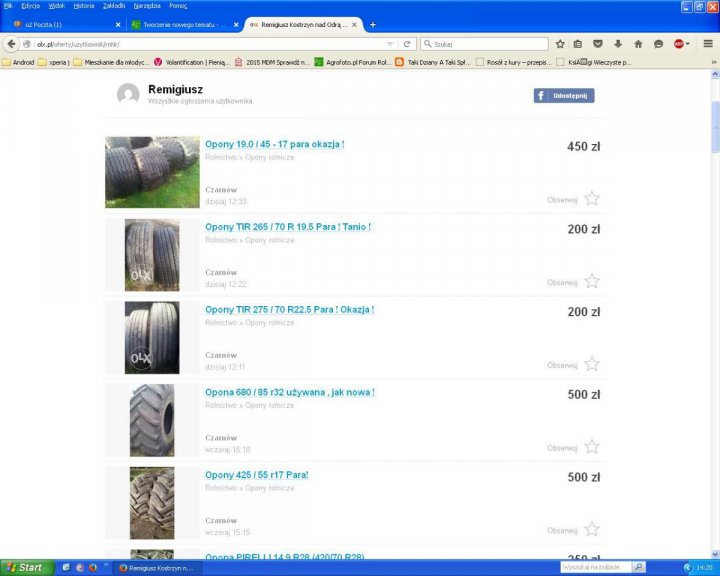Click the Facebook Udostępnij button
Screen dimensions: 720x576
tap(563, 95)
